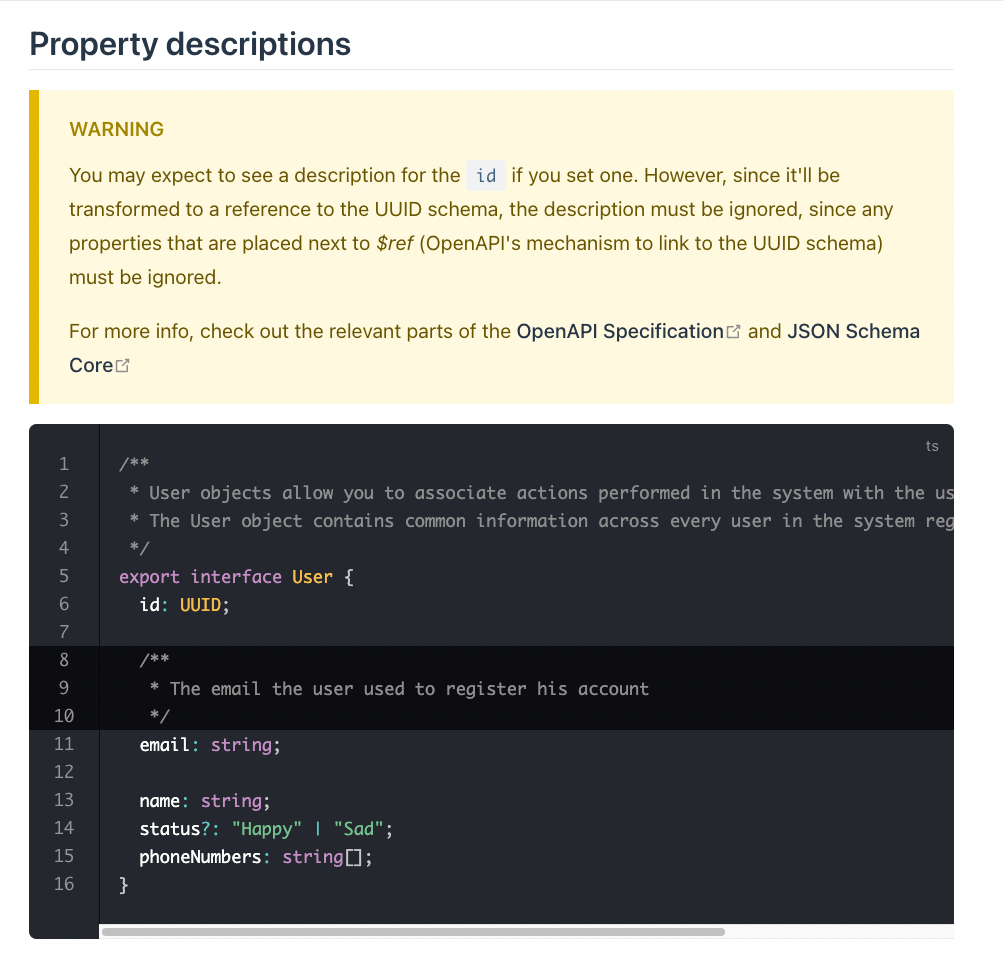Click comment line 'The User object contains common'
Viewport: 1003px width, 977px height.
(541, 521)
